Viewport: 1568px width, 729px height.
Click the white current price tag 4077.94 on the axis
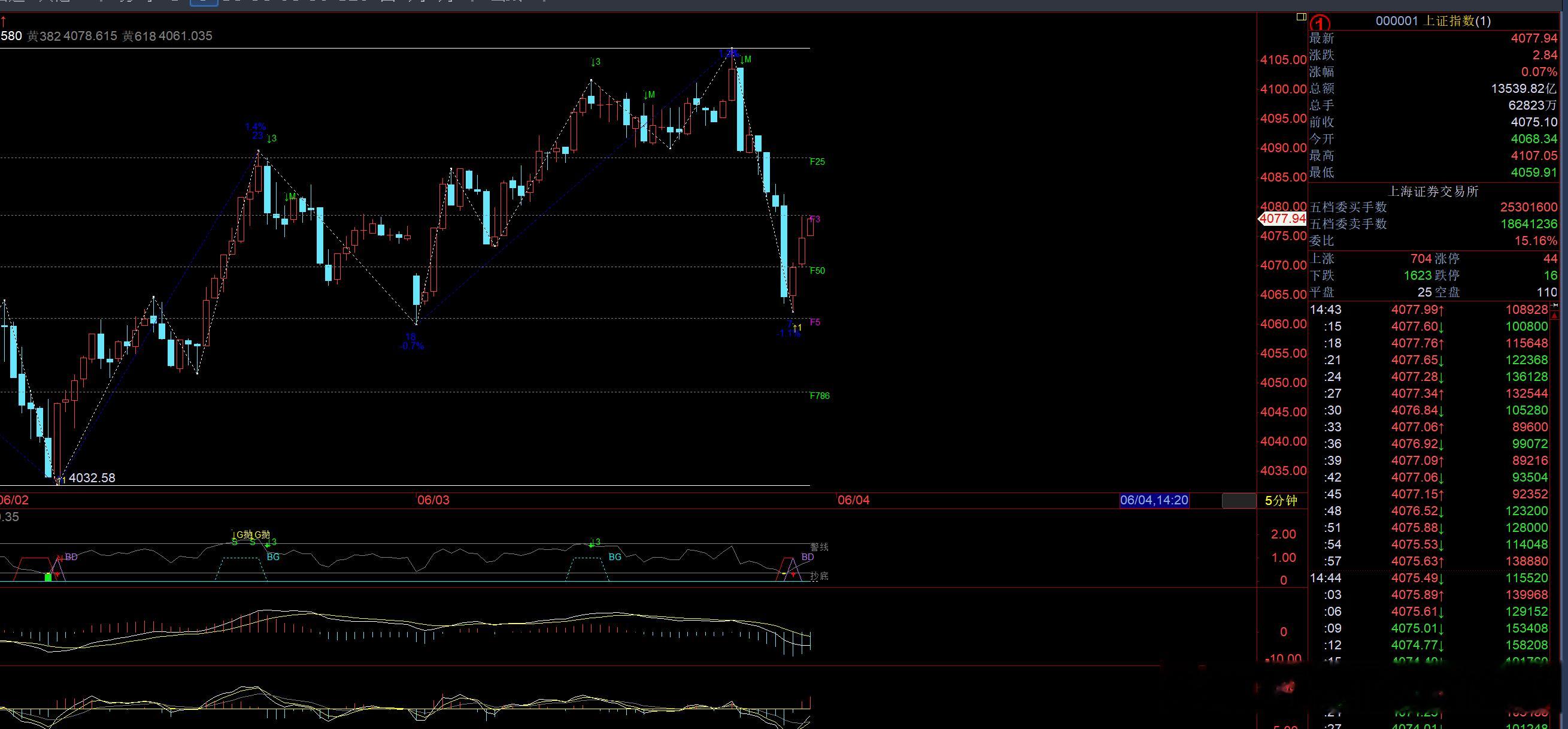1282,219
